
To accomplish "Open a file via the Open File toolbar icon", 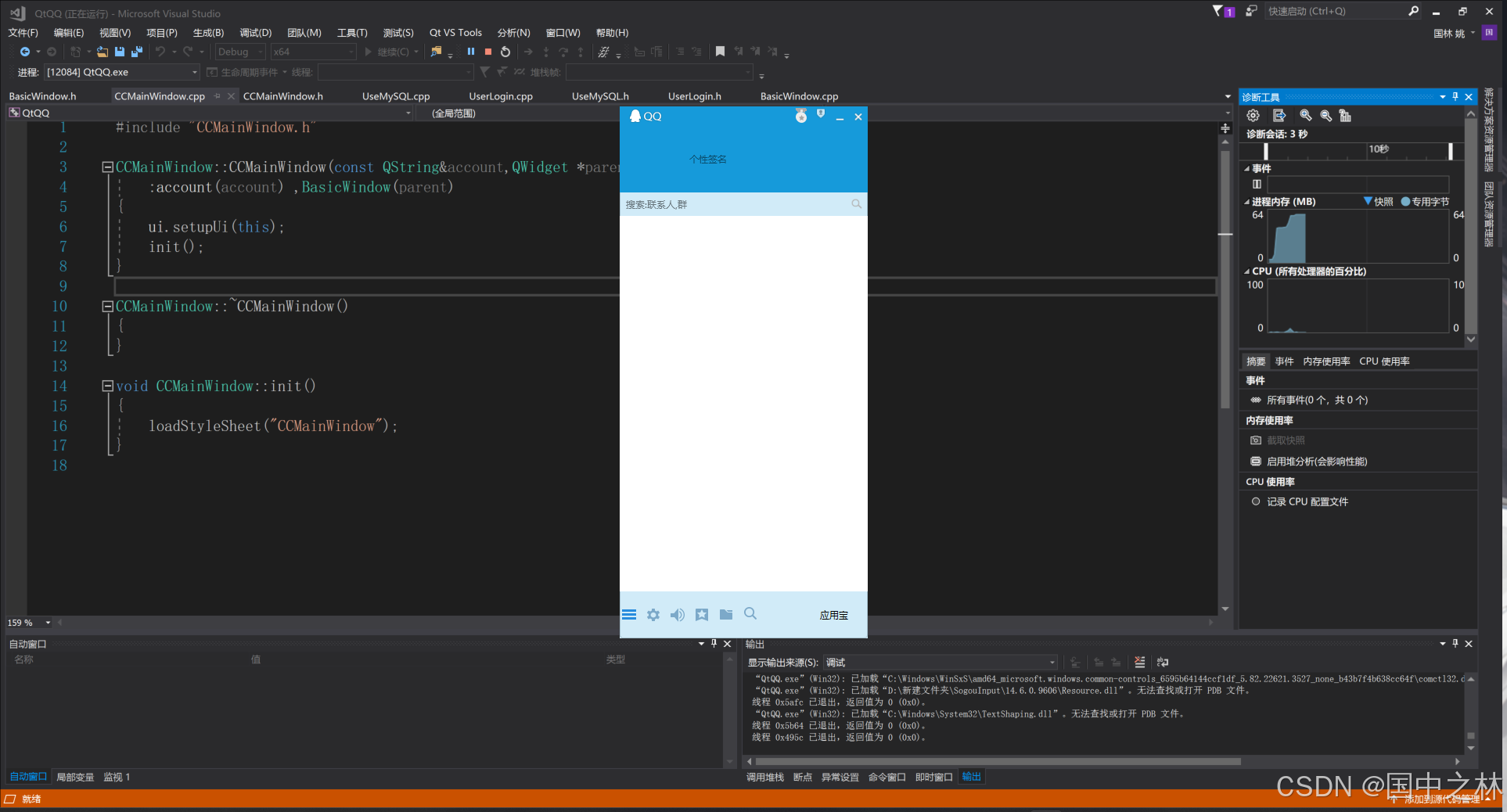I will point(103,52).
